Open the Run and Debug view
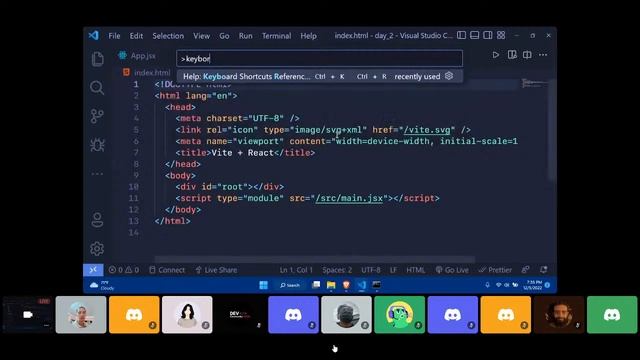The height and width of the screenshot is (360, 640). [97, 145]
